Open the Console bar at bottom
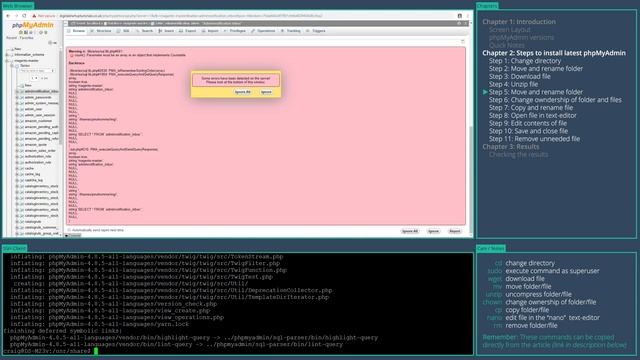Image resolution: width=640 pixels, height=360 pixels. tap(73, 236)
